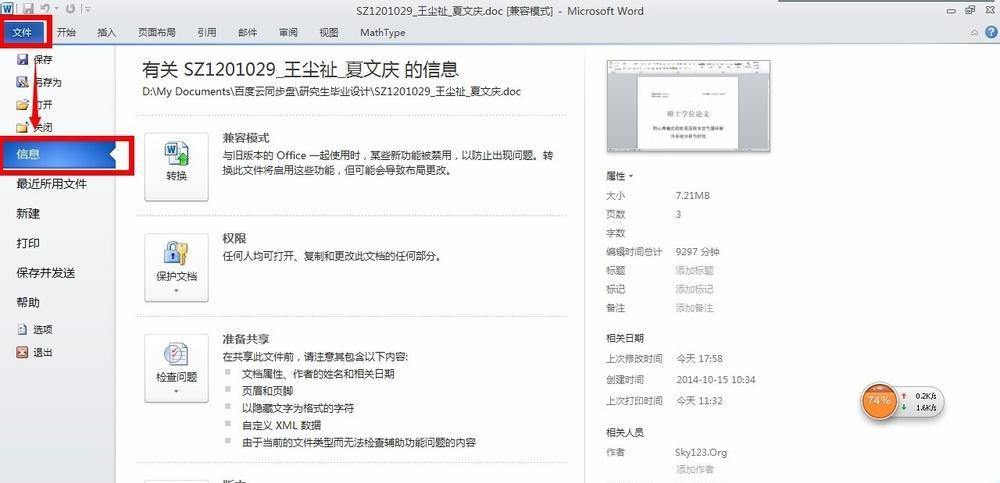Viewport: 1000px width, 483px height.
Task: Open the 文件 tab
Action: (x=22, y=33)
